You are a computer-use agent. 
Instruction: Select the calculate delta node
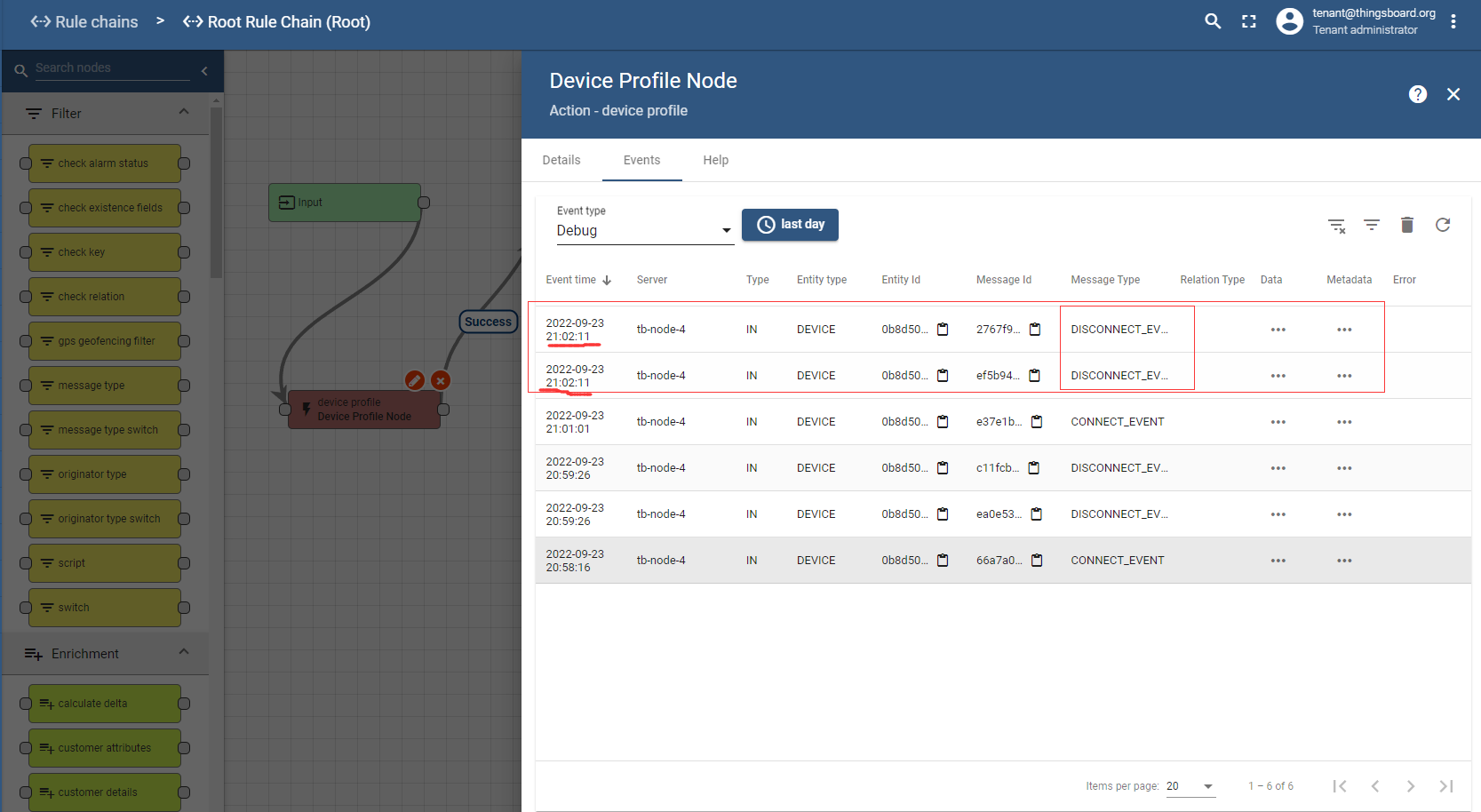[105, 704]
